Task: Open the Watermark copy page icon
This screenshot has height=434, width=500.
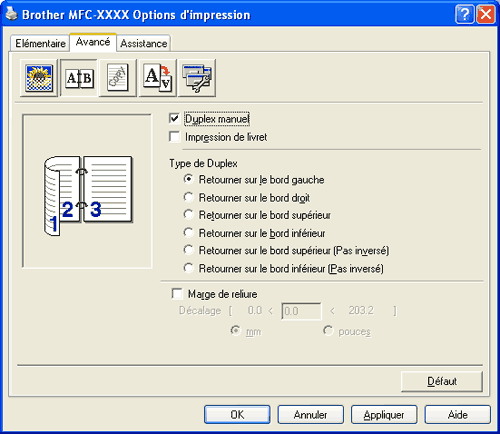Action: (x=118, y=78)
